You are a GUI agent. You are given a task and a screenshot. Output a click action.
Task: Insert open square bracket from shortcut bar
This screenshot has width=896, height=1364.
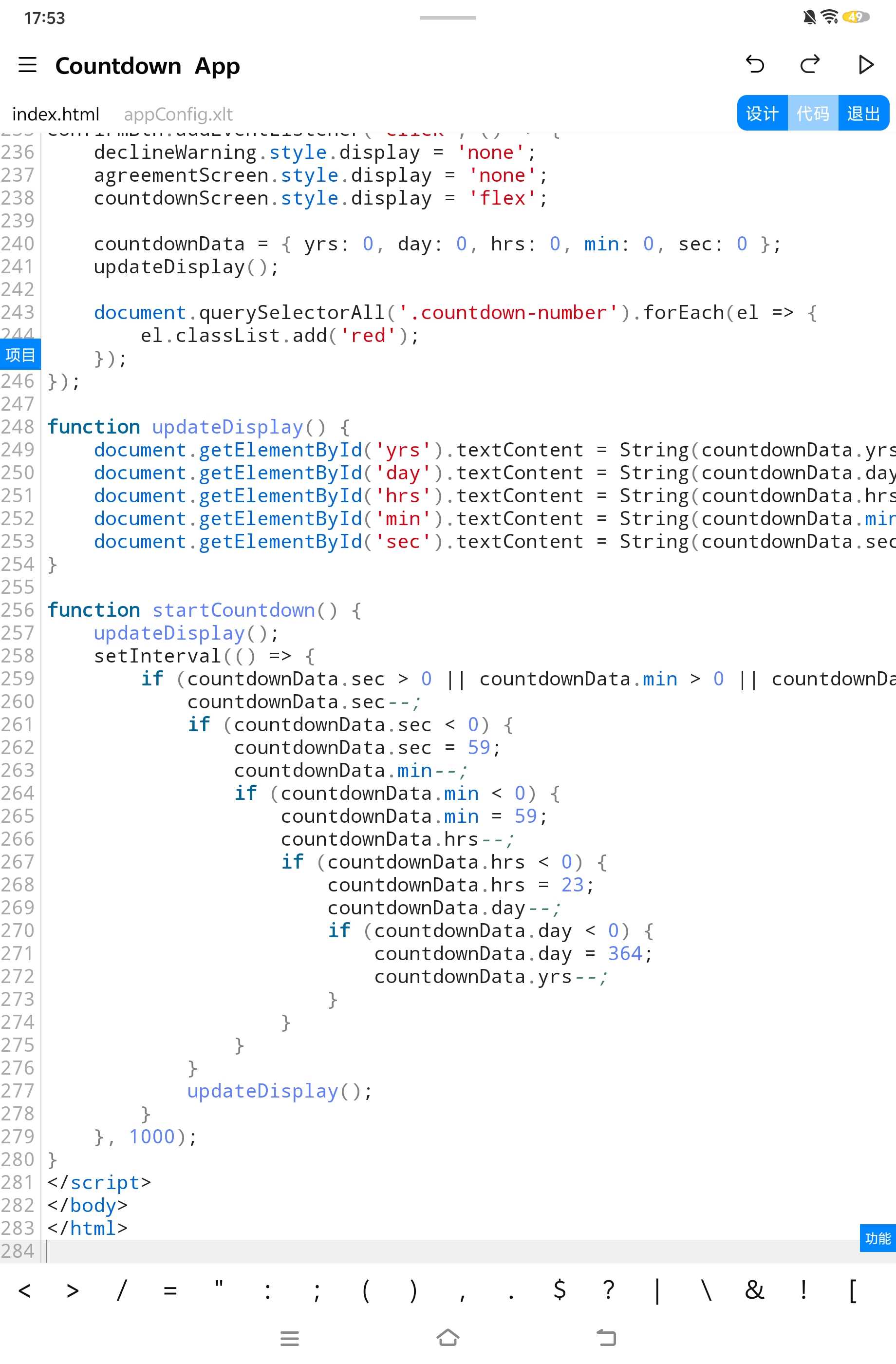click(853, 1290)
